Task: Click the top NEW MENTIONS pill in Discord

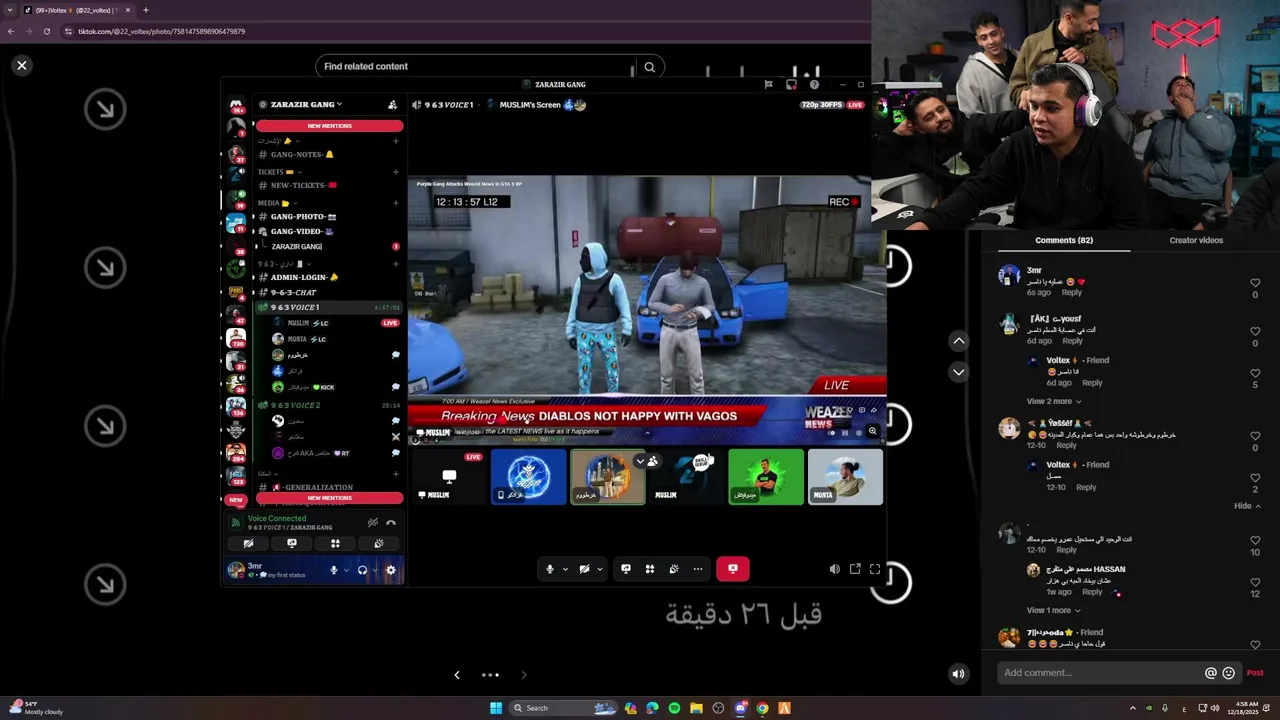Action: (x=329, y=126)
